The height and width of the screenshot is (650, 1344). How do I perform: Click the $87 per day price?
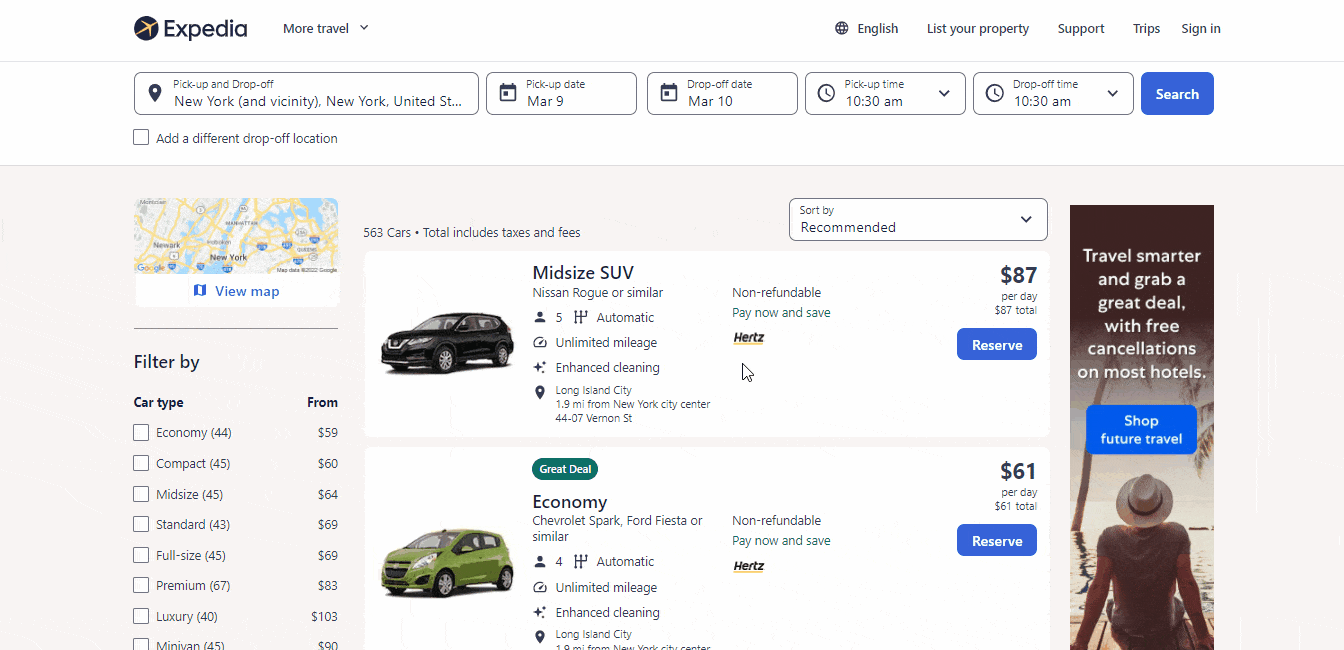(x=1018, y=275)
